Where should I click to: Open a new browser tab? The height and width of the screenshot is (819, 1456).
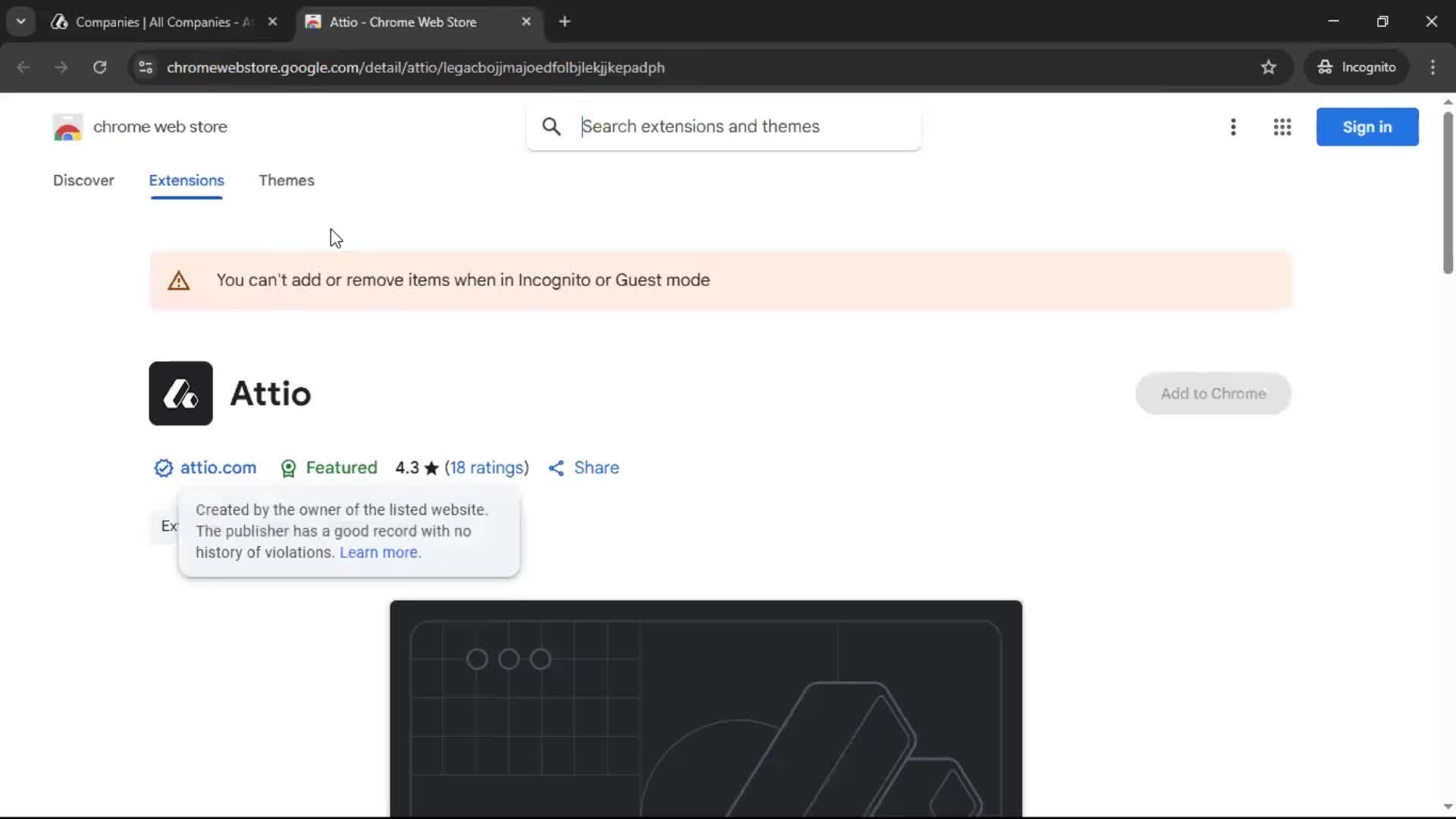coord(566,21)
